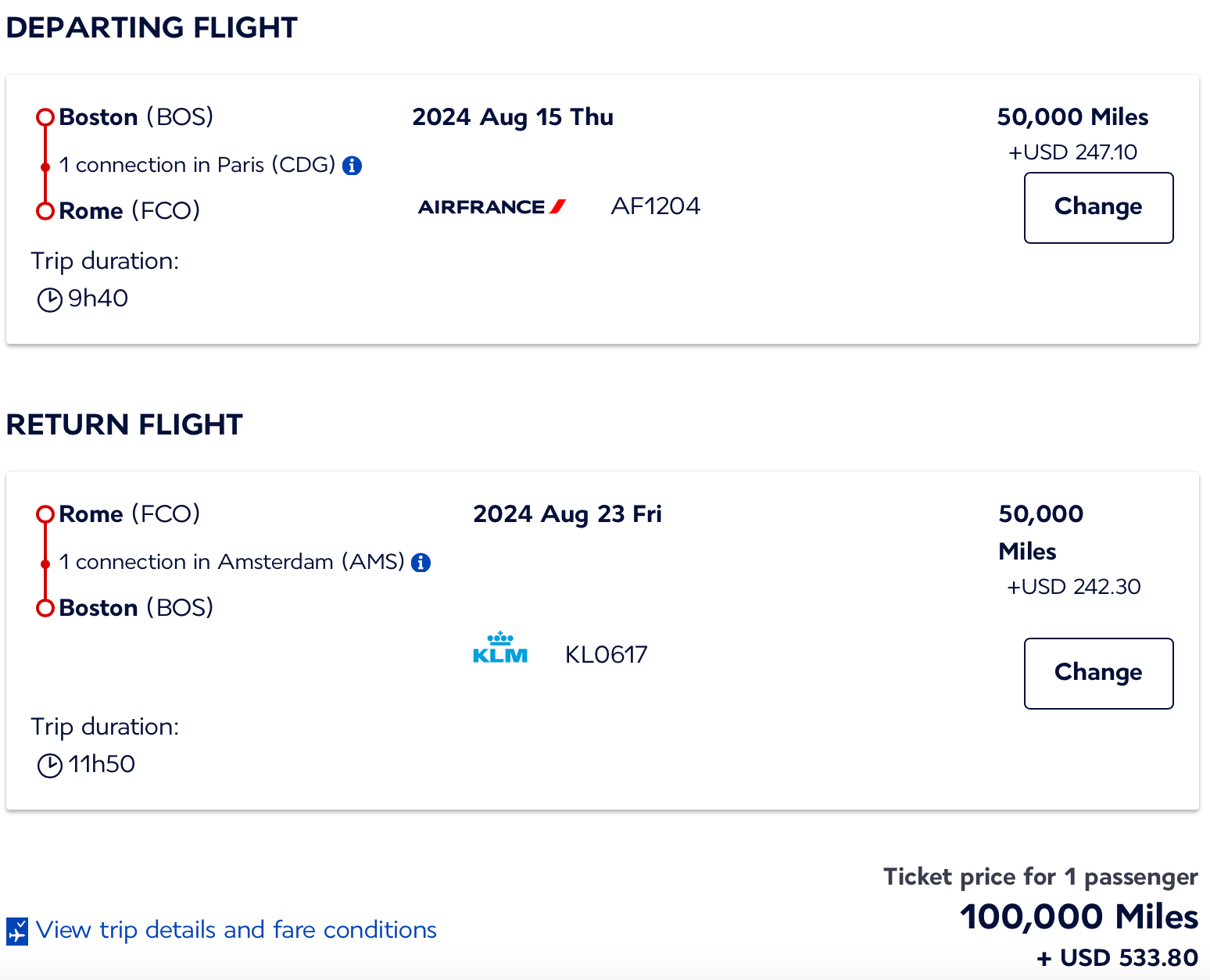Click the airplane icon beside trip details link

tap(17, 931)
